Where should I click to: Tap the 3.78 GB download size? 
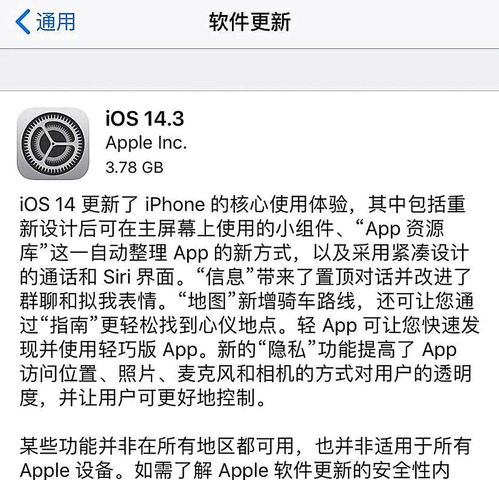[134, 167]
